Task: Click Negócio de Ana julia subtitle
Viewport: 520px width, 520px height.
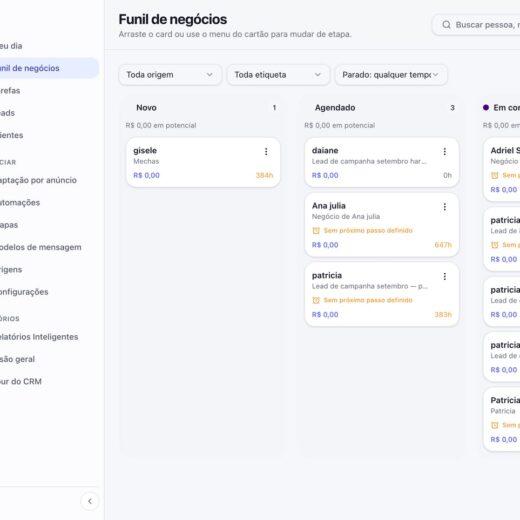Action: tap(346, 217)
